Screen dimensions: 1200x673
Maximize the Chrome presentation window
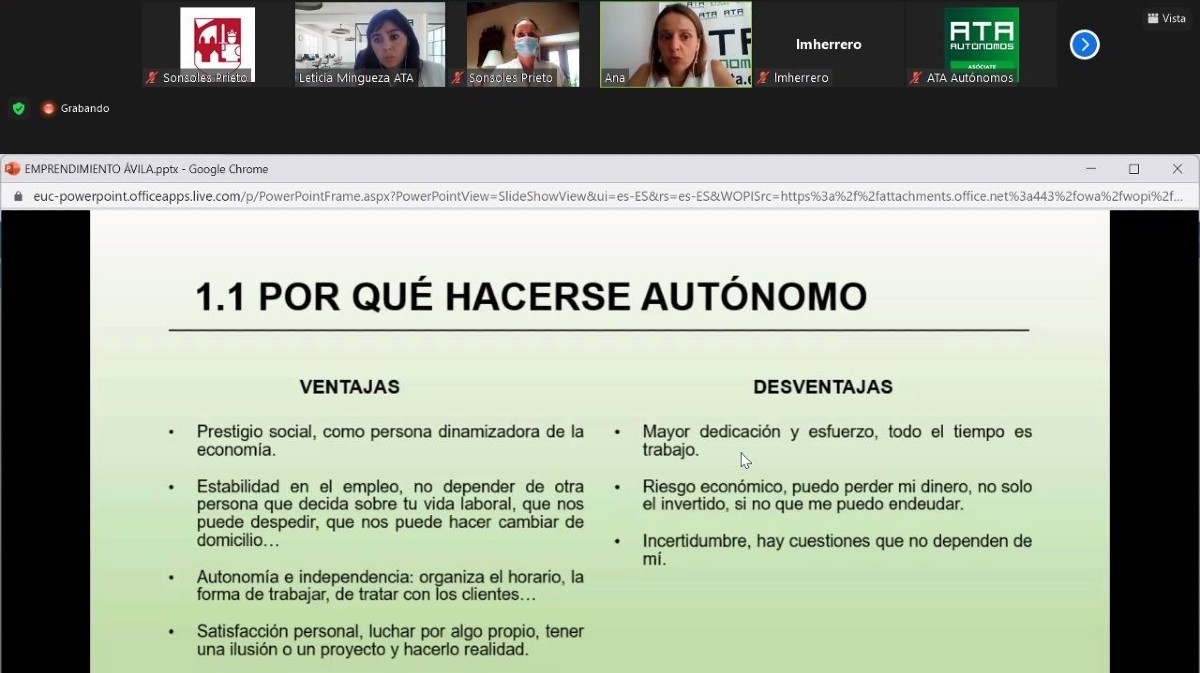pyautogui.click(x=1133, y=169)
